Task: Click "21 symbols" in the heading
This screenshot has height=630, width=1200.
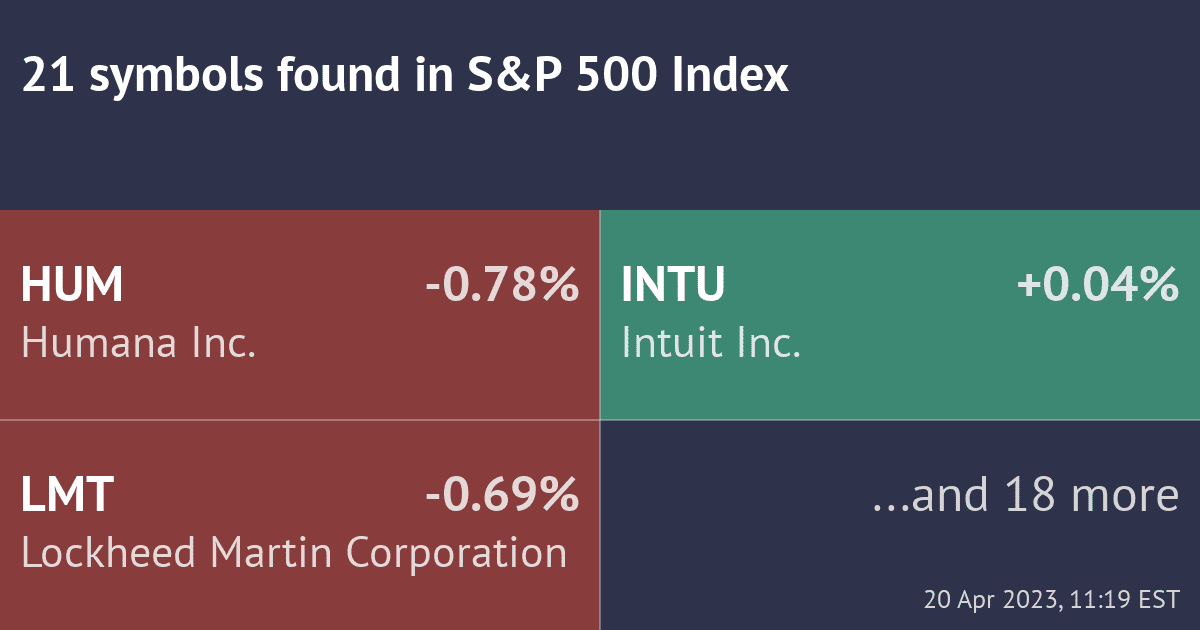Action: point(139,77)
